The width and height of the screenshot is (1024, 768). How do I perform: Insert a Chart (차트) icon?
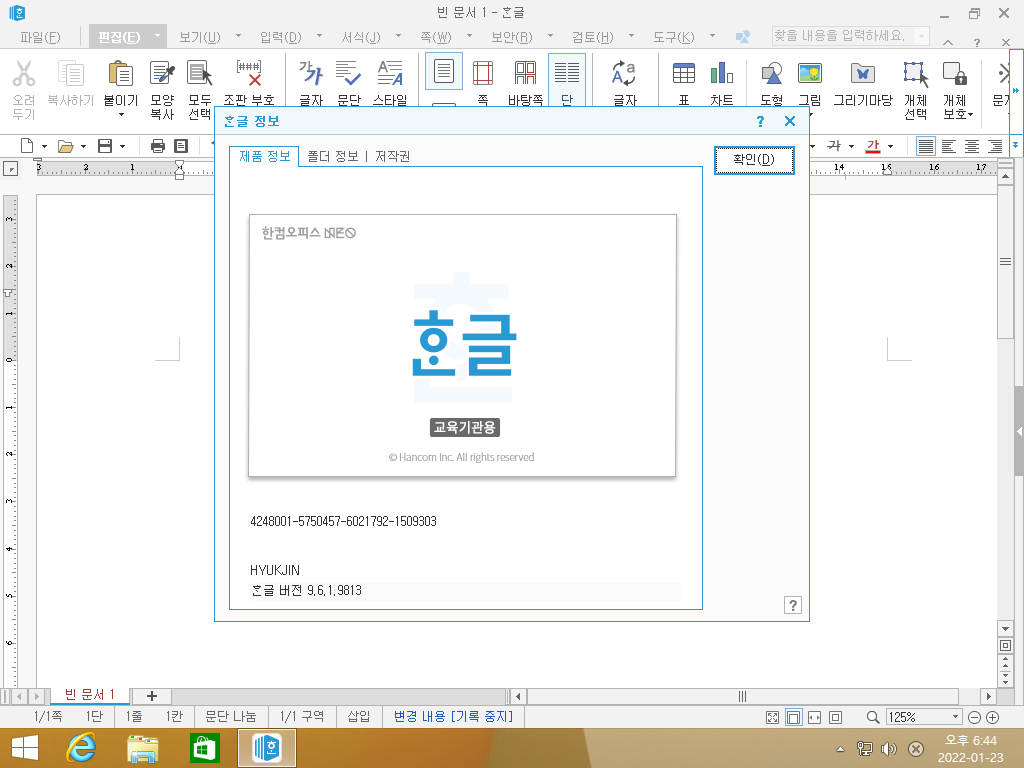tap(722, 73)
